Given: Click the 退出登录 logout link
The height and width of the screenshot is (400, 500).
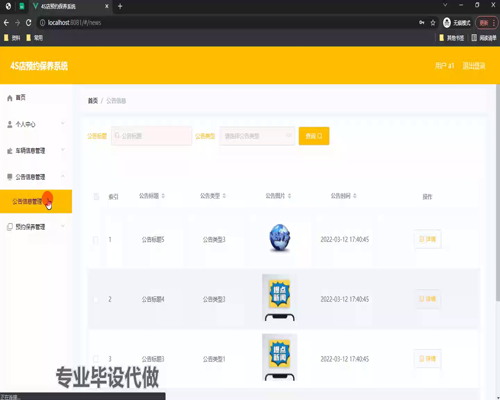Looking at the screenshot, I should [474, 66].
